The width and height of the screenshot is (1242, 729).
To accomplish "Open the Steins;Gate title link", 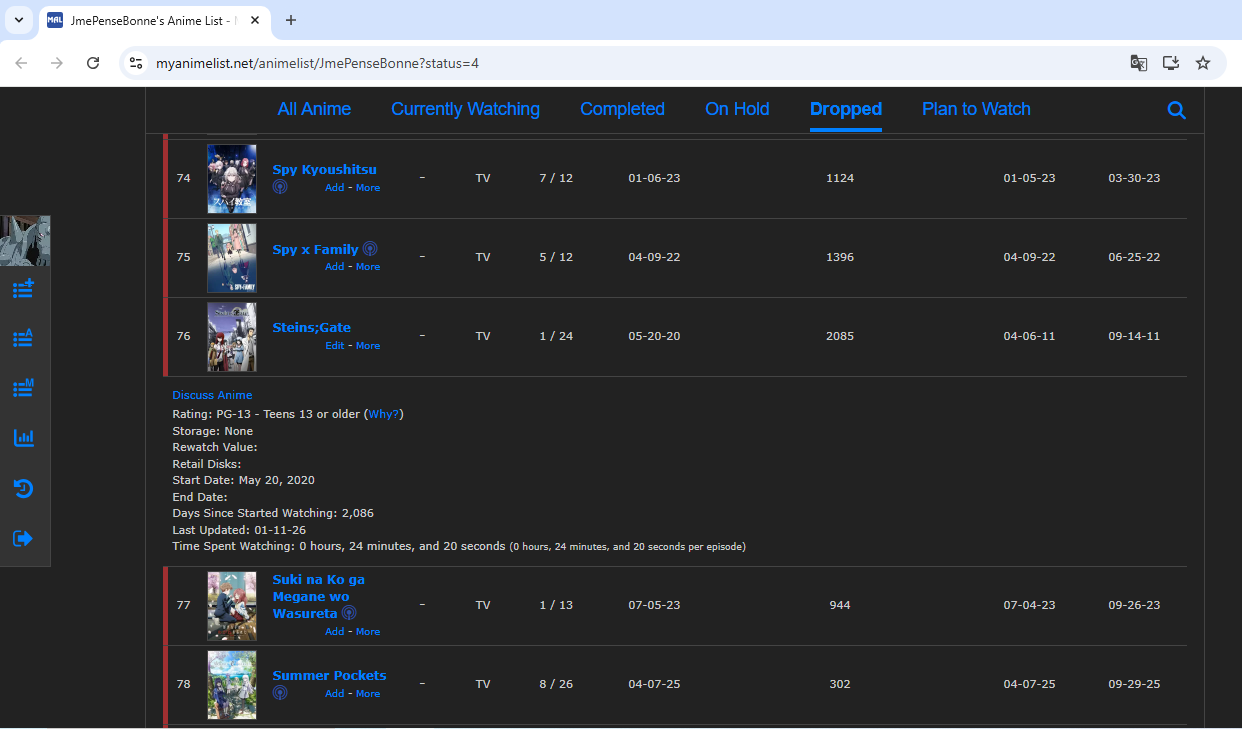I will 312,328.
